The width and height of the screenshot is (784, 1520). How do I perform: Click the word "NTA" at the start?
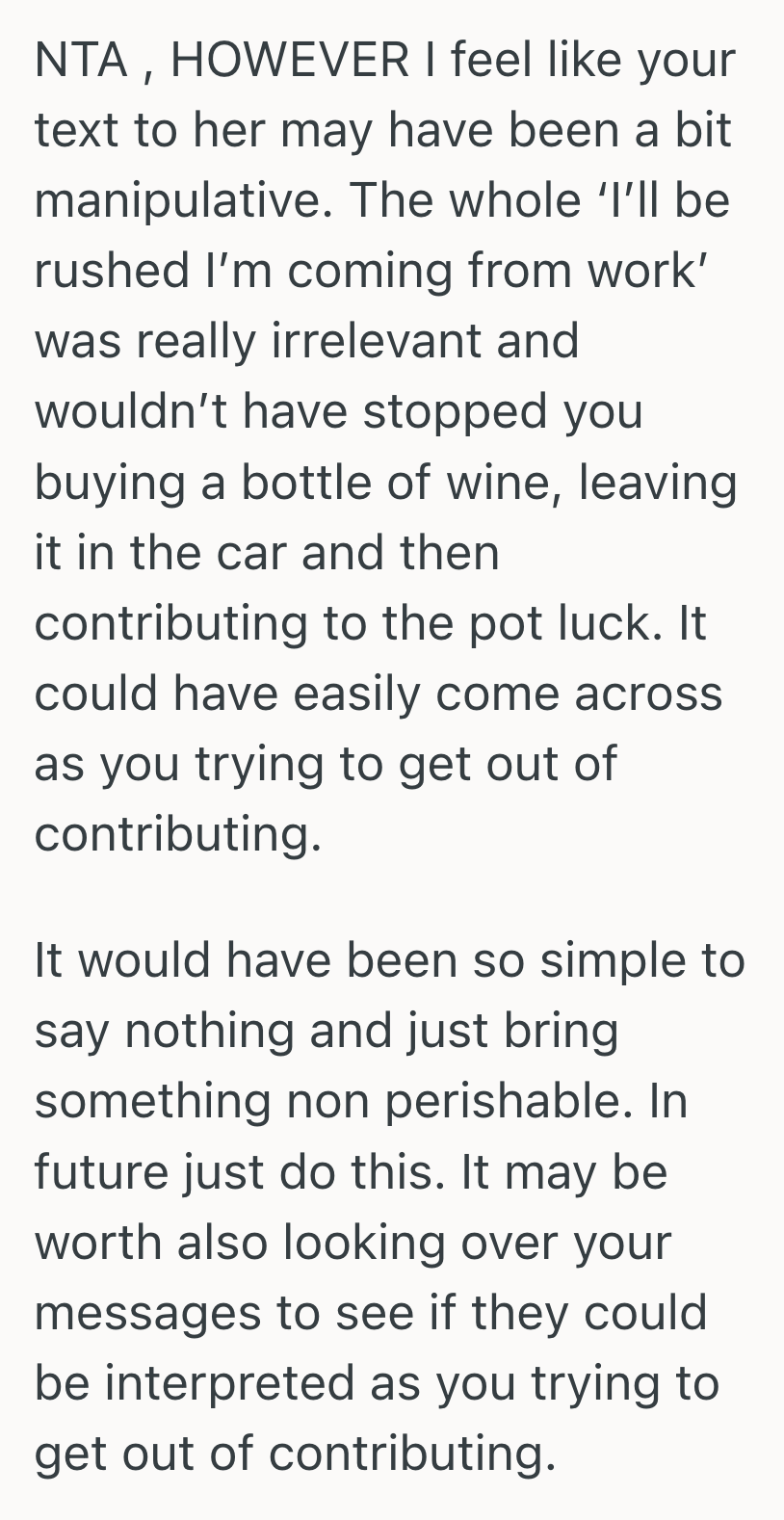tap(81, 61)
